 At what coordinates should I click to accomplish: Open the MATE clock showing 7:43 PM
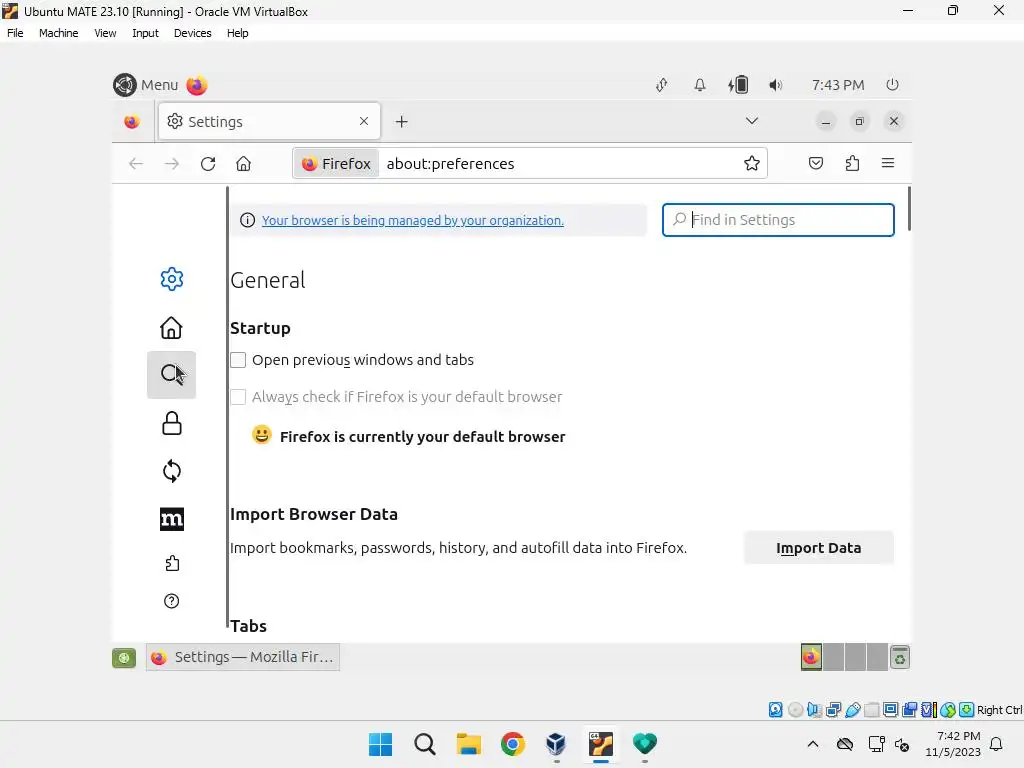(838, 85)
